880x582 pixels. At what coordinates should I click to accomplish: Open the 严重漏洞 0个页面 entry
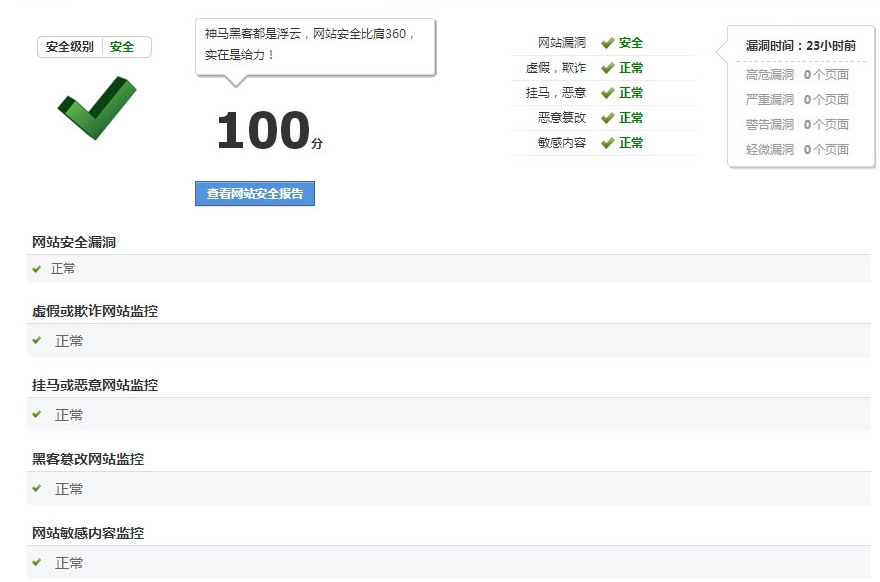(797, 100)
